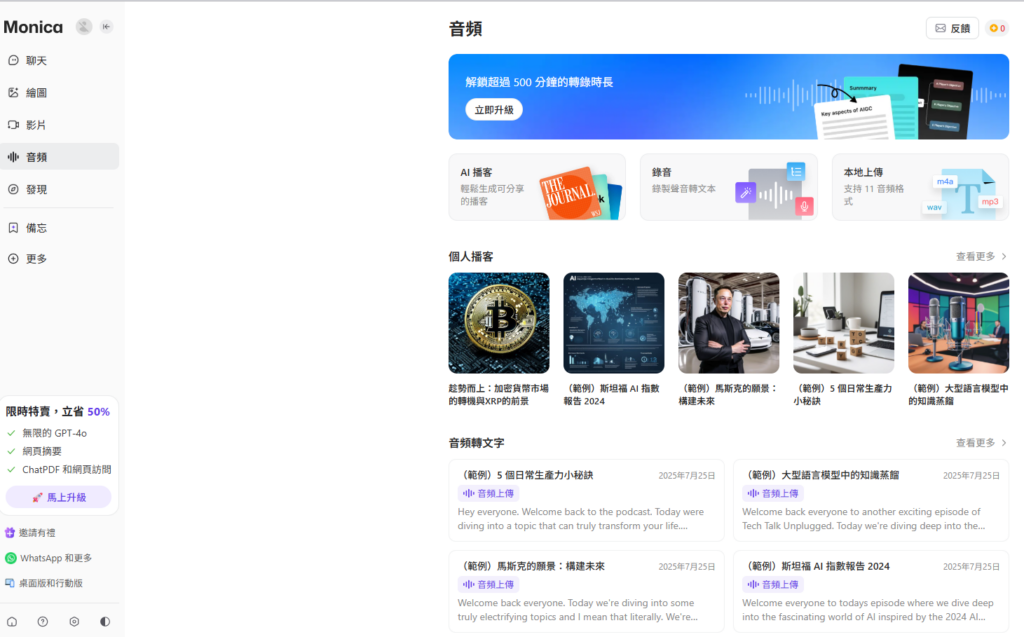Open transcript （範例）馬斯克的願景：構建未來
The image size is (1024, 637).
tap(586, 591)
